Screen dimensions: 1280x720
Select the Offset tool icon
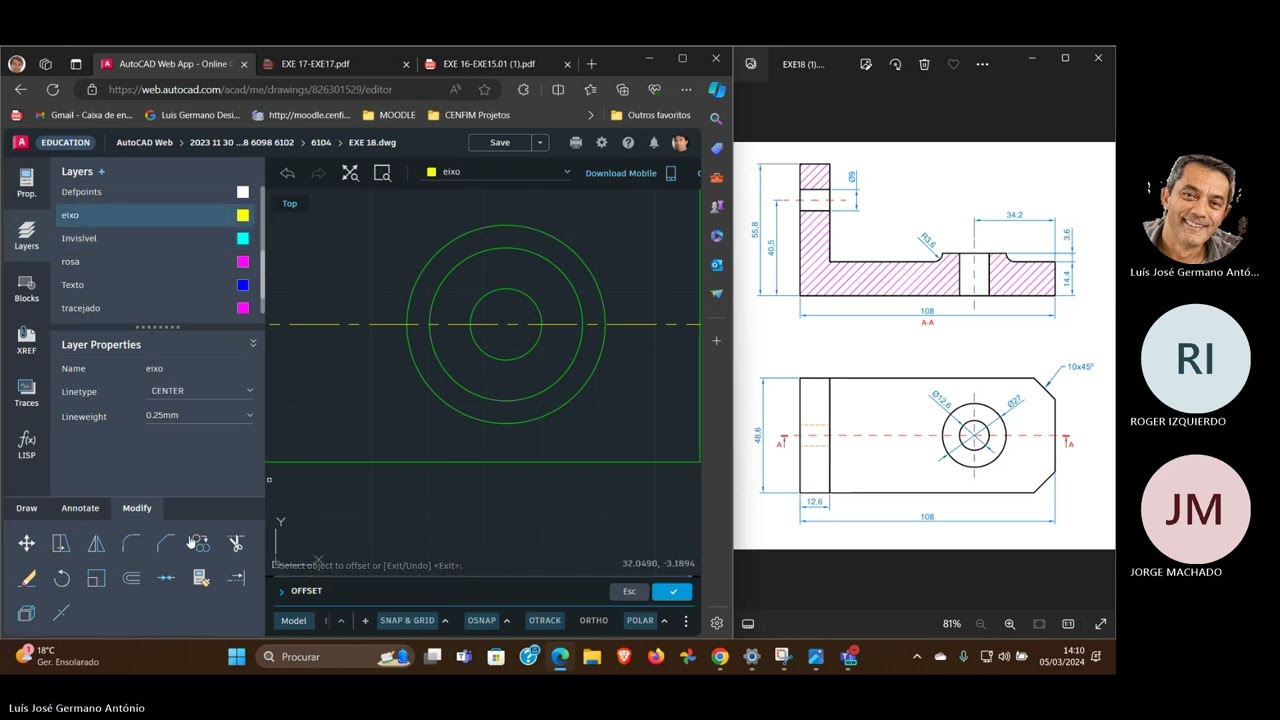pos(131,578)
